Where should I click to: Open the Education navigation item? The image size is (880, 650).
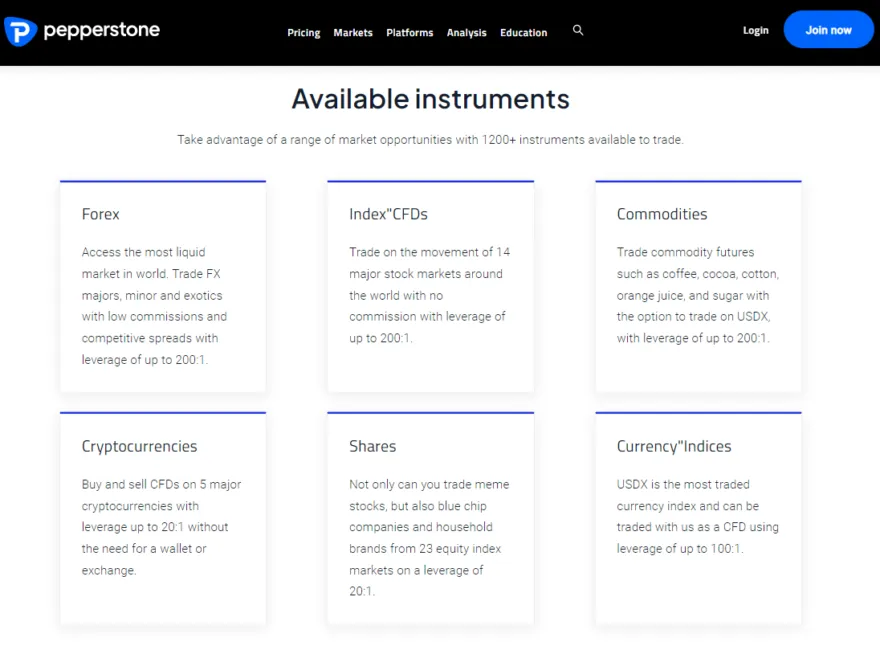[x=523, y=33]
